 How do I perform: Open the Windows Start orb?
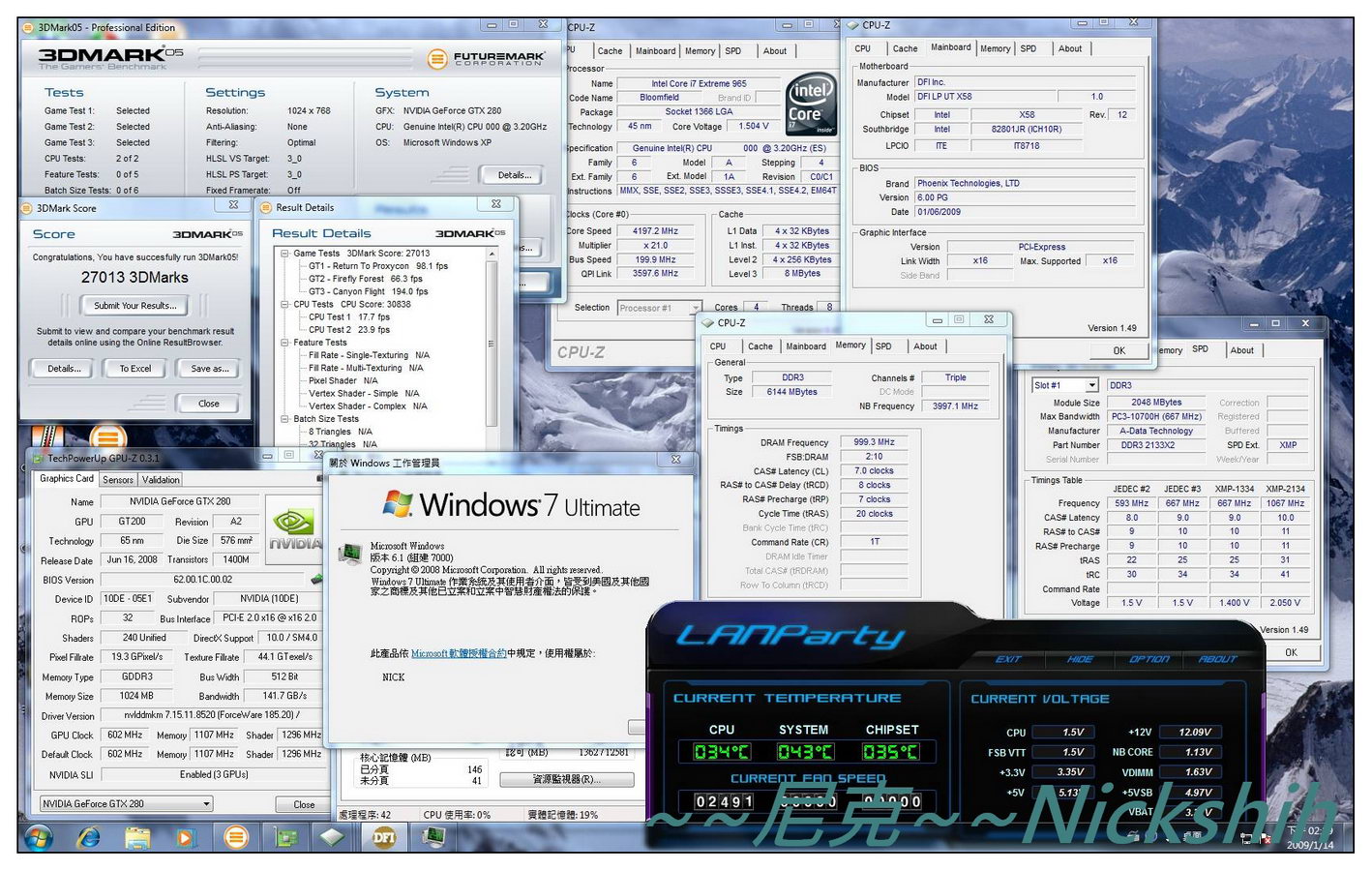coord(40,836)
